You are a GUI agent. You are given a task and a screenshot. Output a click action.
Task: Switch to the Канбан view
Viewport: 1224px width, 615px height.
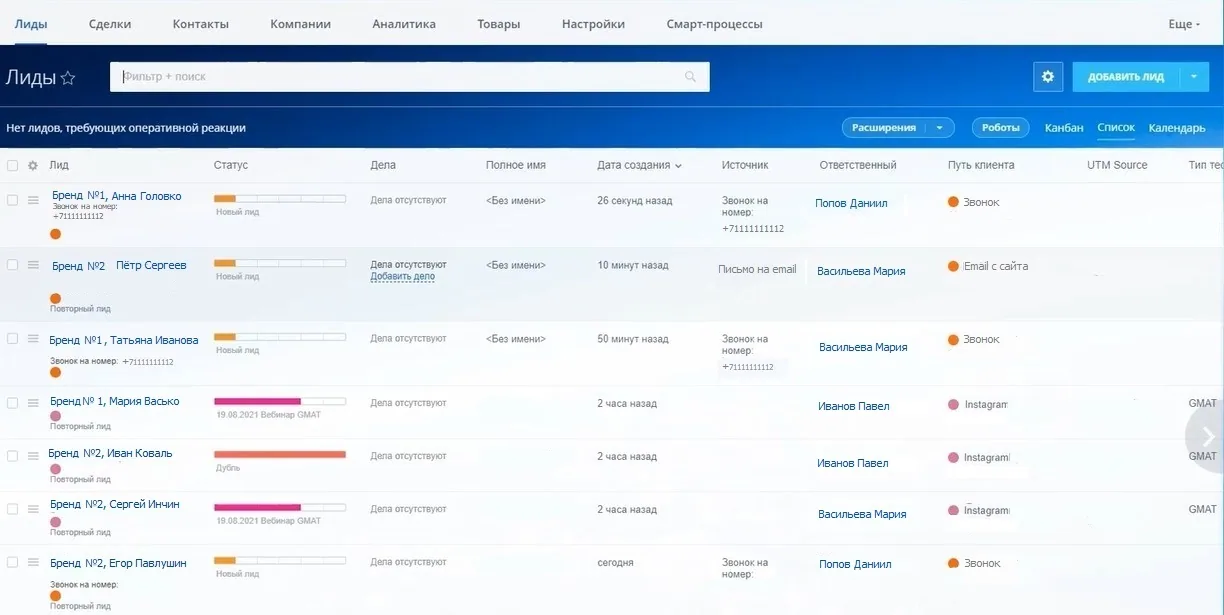coord(1064,128)
